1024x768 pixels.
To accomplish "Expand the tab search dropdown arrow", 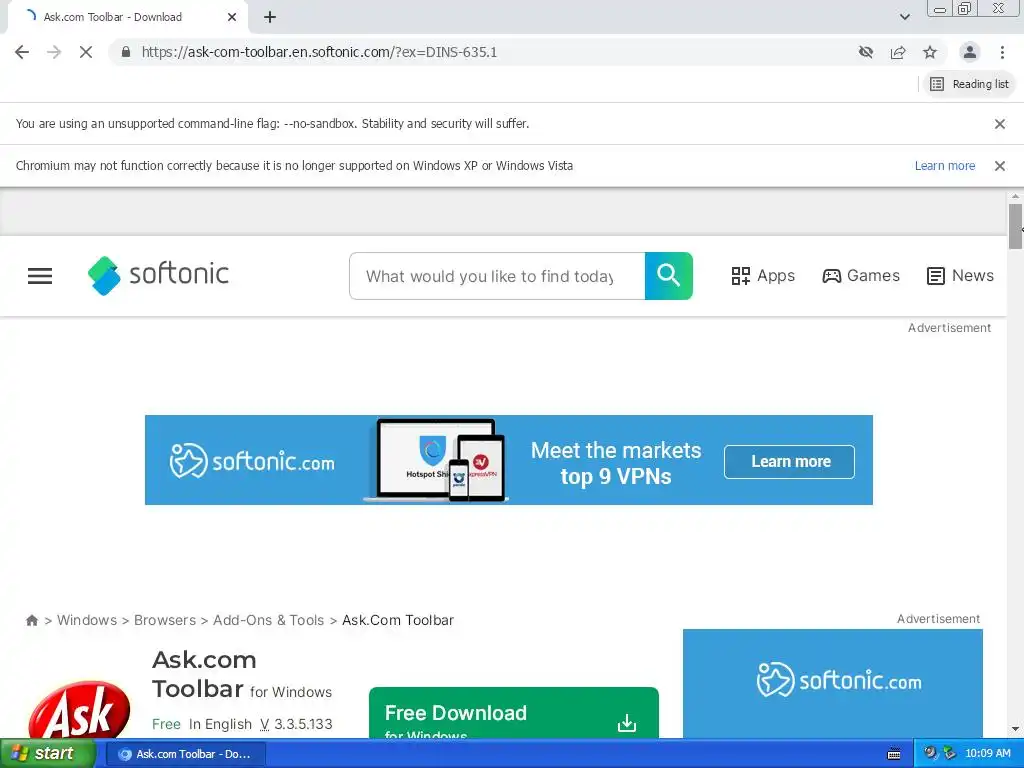I will point(904,17).
